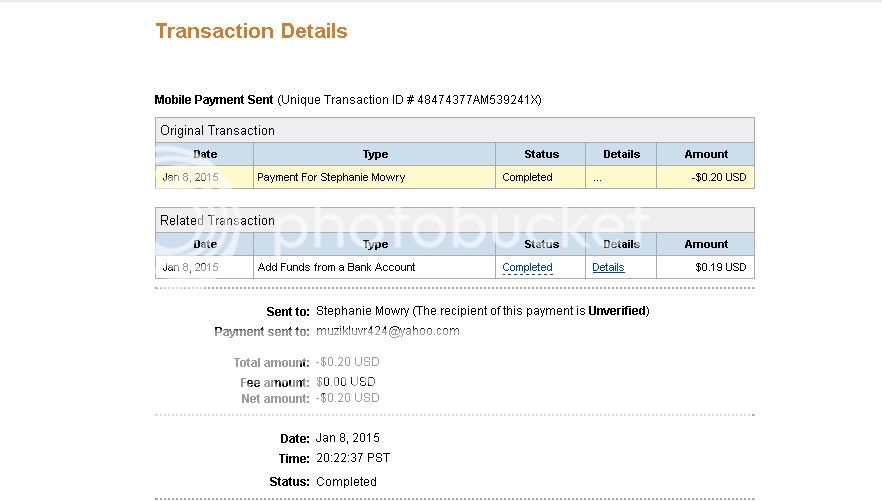882x501 pixels.
Task: Click Add Funds from a Bank Account cell
Action: coord(336,268)
